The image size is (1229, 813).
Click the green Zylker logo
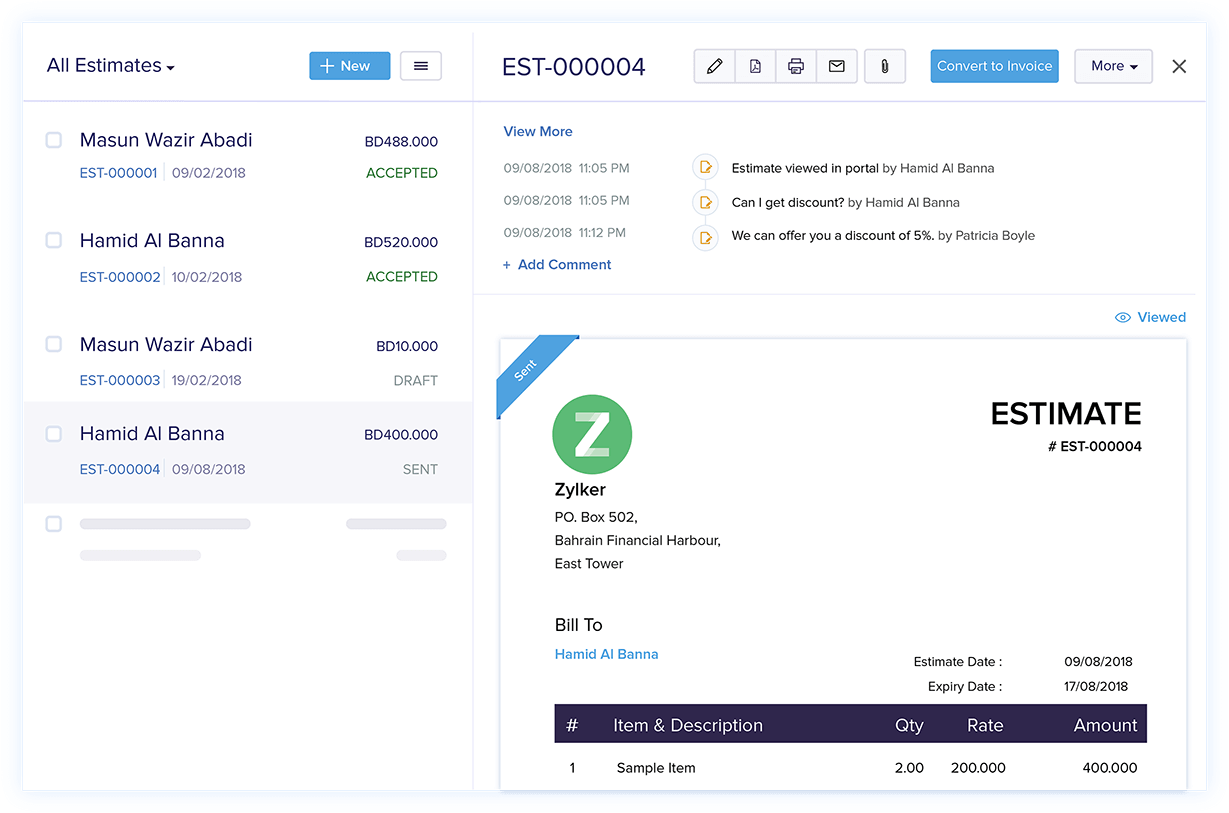point(592,434)
